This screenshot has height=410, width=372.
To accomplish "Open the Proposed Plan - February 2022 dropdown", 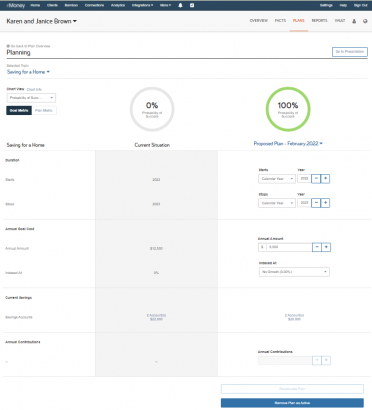I will [288, 144].
